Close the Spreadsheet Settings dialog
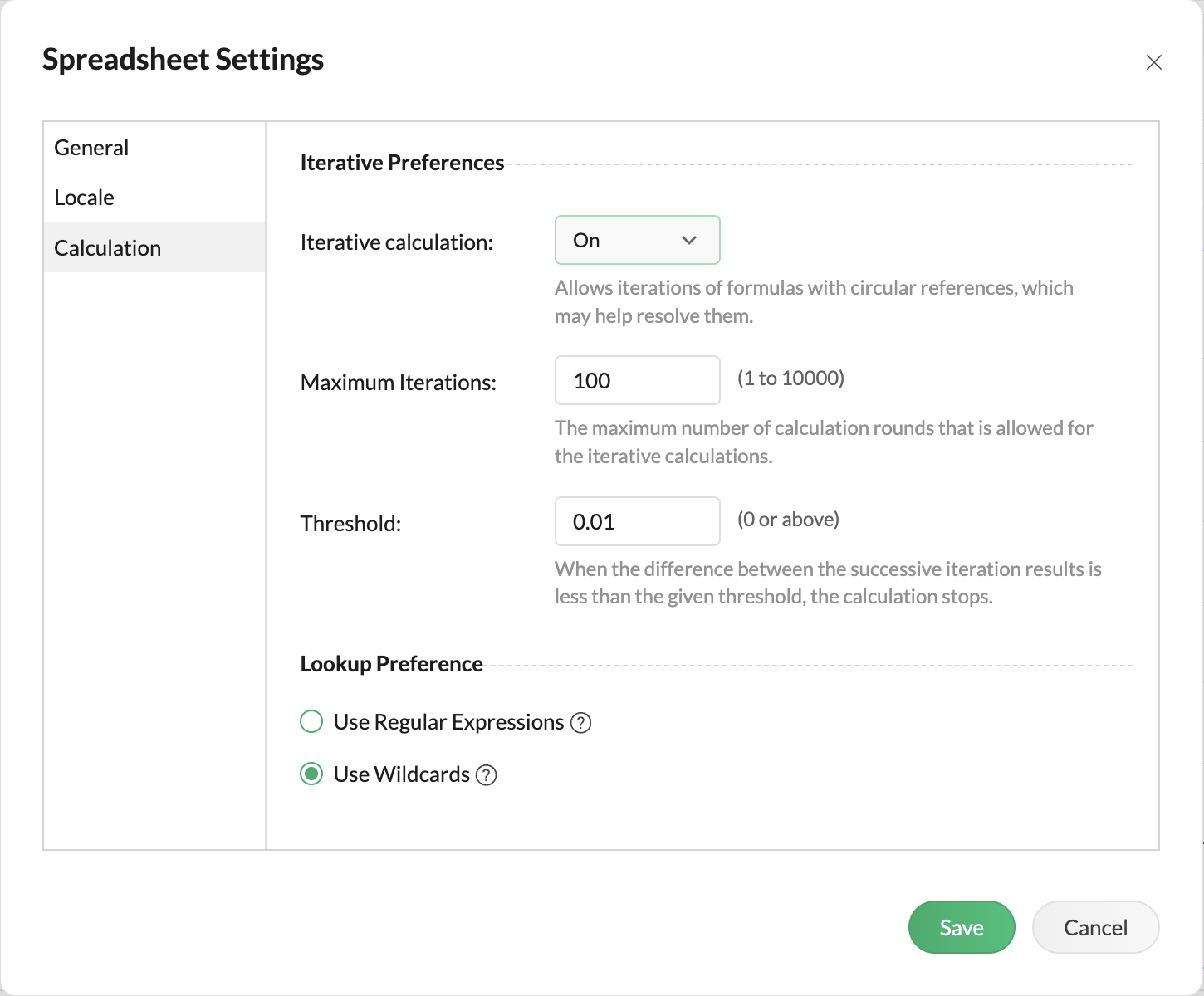This screenshot has height=996, width=1204. coord(1153,62)
